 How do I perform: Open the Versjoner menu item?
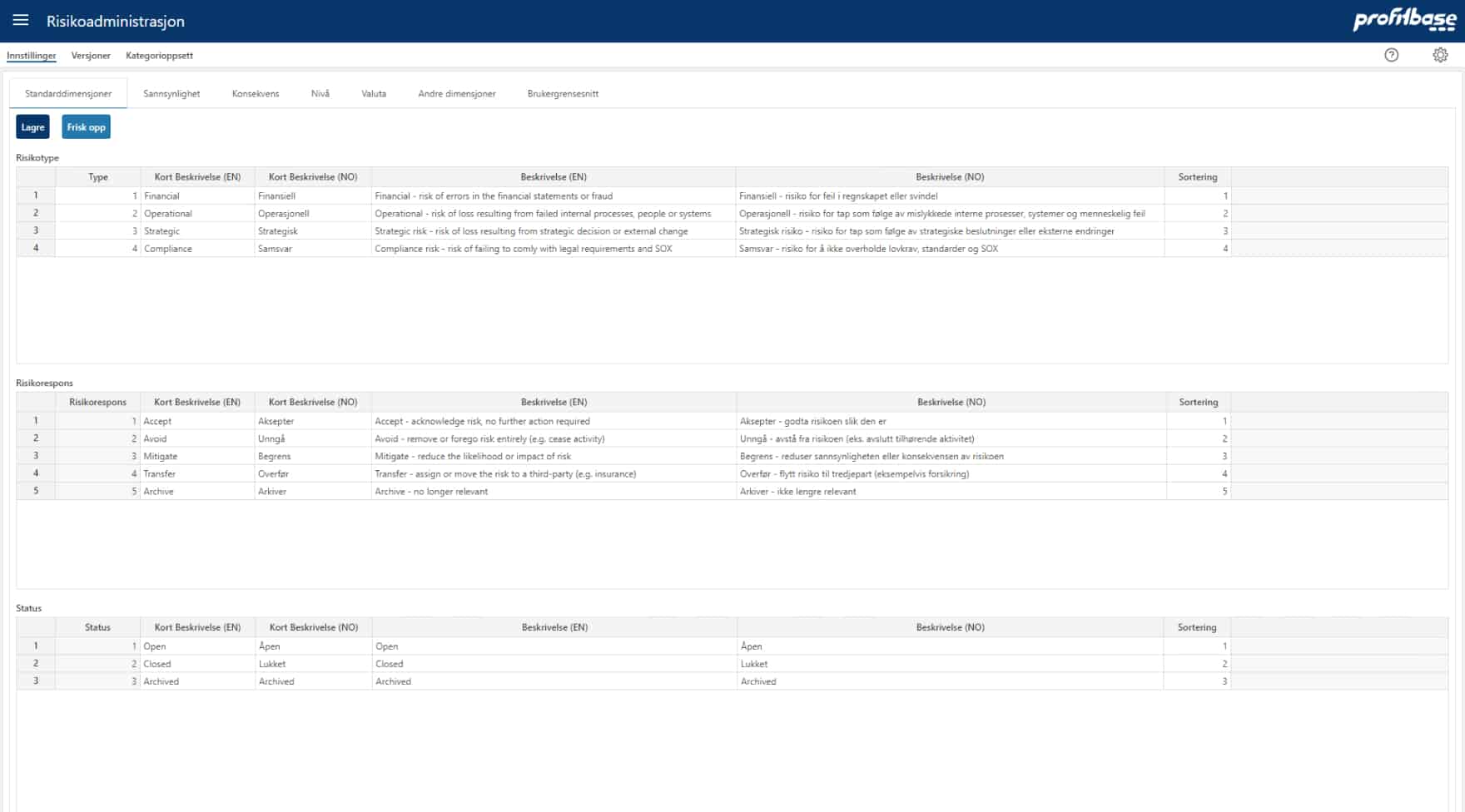[x=91, y=56]
